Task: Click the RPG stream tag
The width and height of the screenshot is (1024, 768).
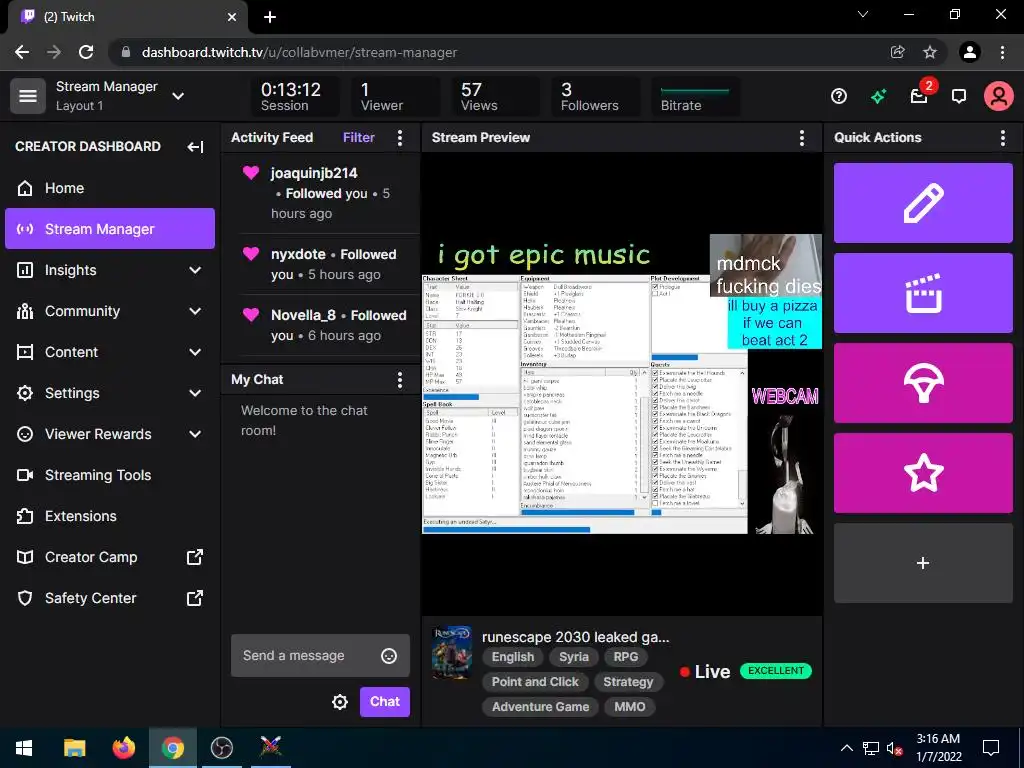Action: (626, 658)
